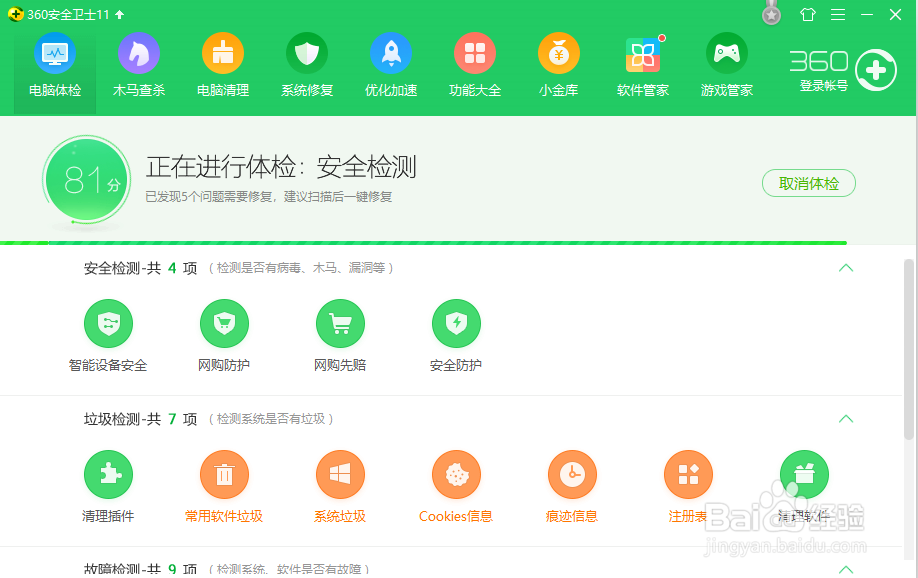The width and height of the screenshot is (918, 578).
Task: Collapse the 垃圾检测 section
Action: pos(846,419)
